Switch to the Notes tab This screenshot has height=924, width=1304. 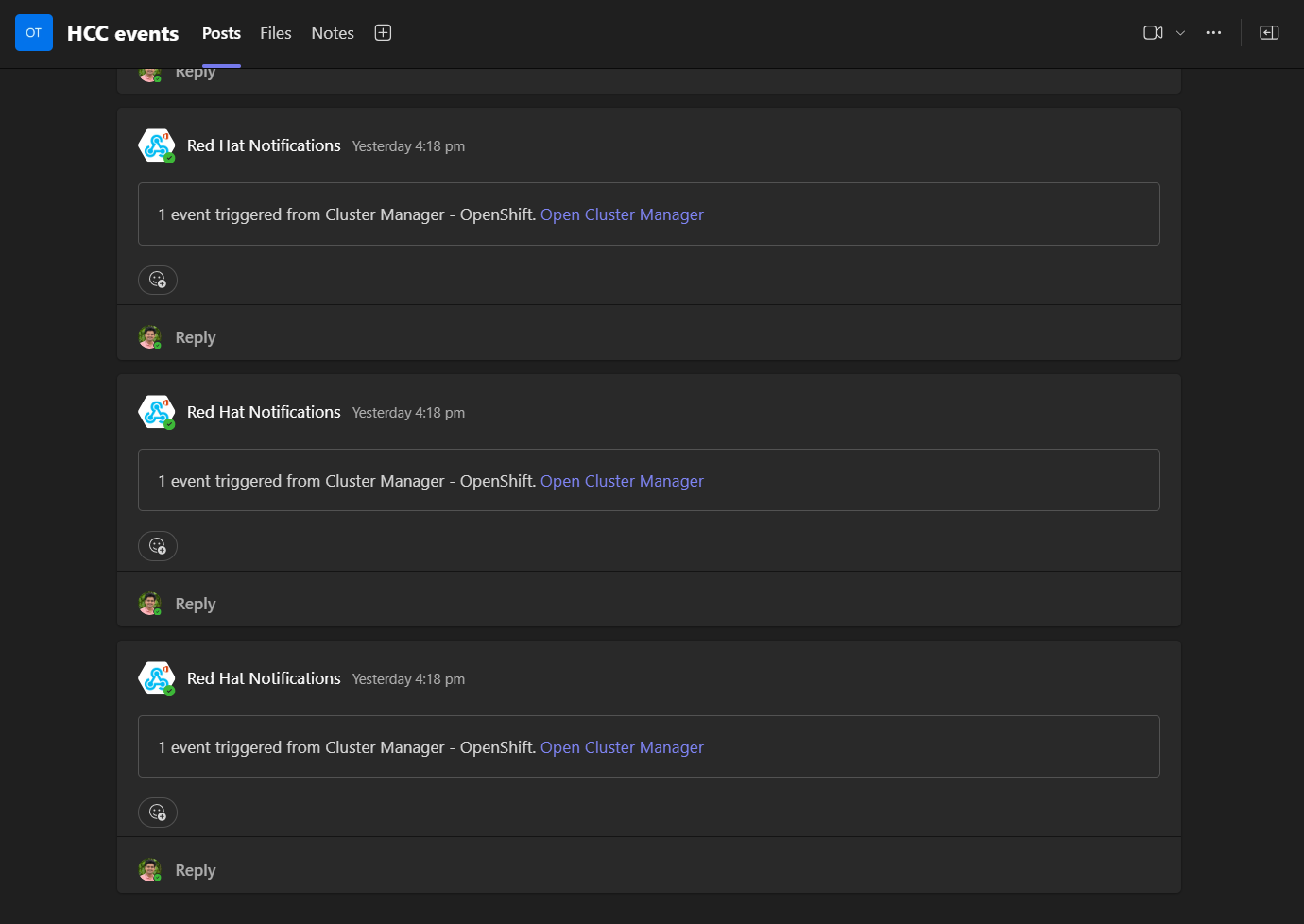point(333,33)
